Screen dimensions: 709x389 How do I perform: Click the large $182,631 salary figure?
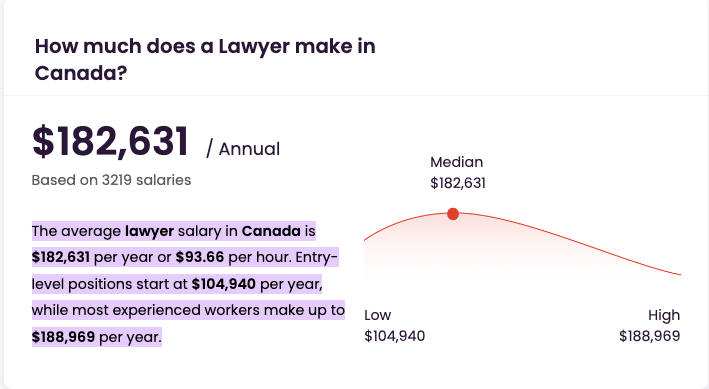pos(110,142)
